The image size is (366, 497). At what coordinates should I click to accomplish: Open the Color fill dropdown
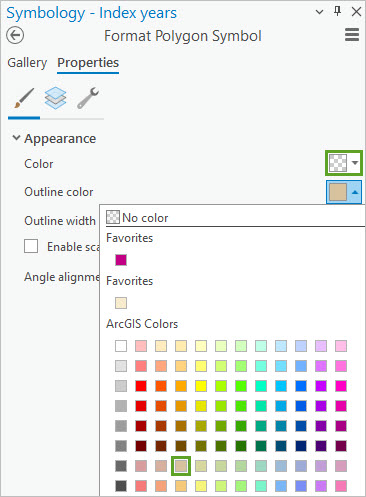[344, 163]
